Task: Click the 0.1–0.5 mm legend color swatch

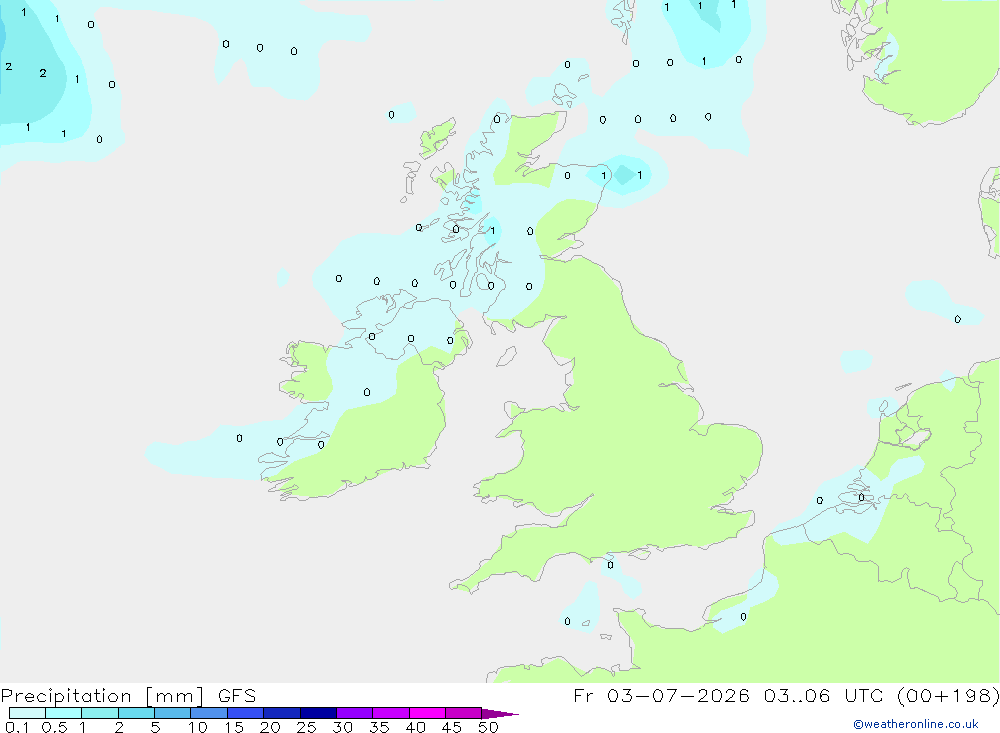Action: (27, 713)
